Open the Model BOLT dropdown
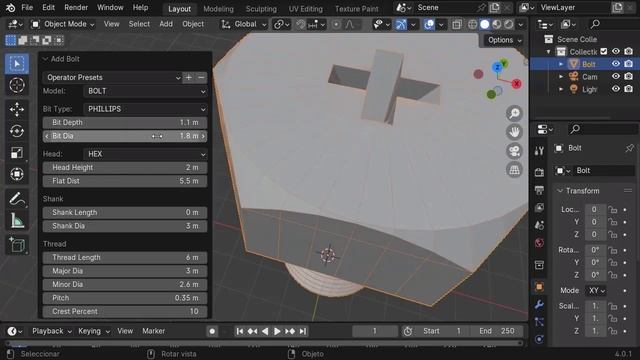This screenshot has height=360, width=640. coord(145,91)
